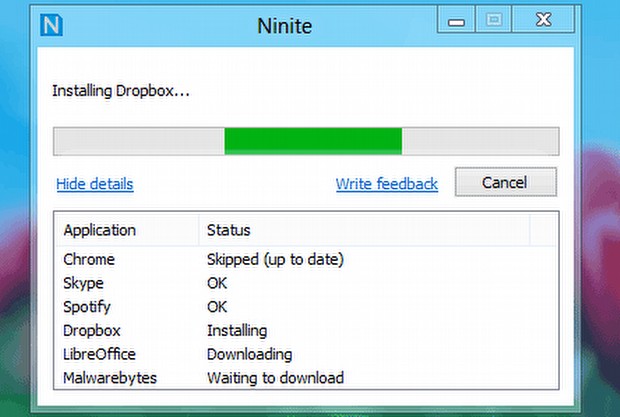
Task: Minimize the Ninite window
Action: pyautogui.click(x=456, y=19)
